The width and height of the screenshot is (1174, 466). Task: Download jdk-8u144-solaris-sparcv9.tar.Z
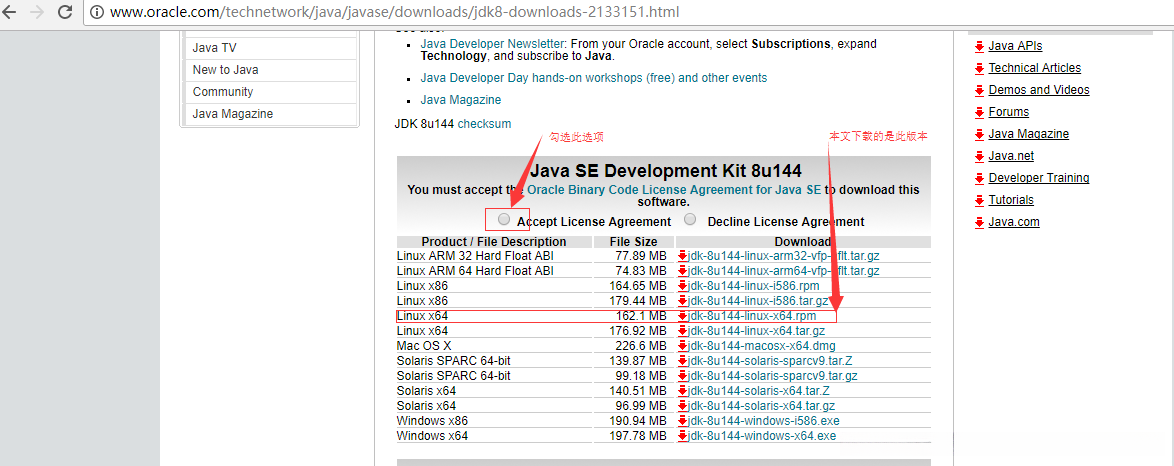pos(770,361)
